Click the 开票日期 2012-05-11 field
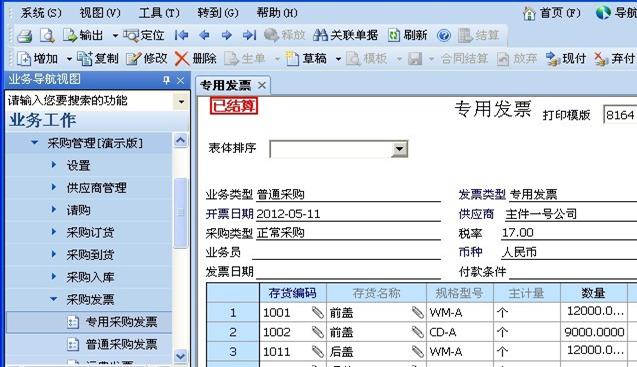The width and height of the screenshot is (637, 367). pos(348,214)
